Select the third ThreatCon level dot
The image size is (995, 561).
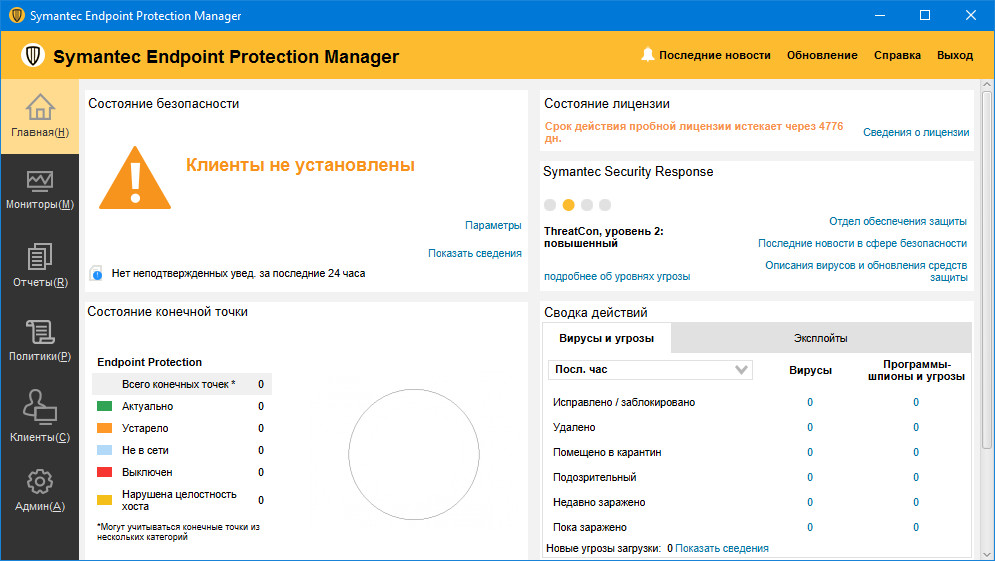click(587, 204)
